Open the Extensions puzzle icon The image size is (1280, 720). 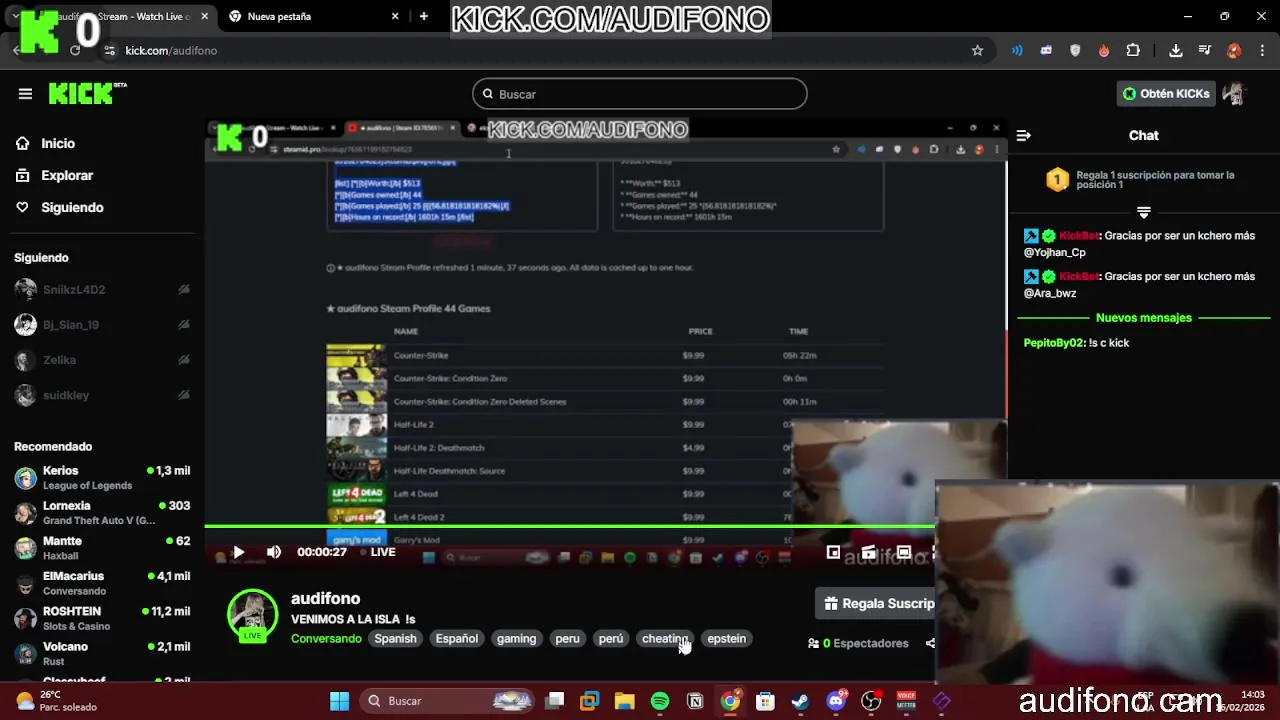(1133, 50)
